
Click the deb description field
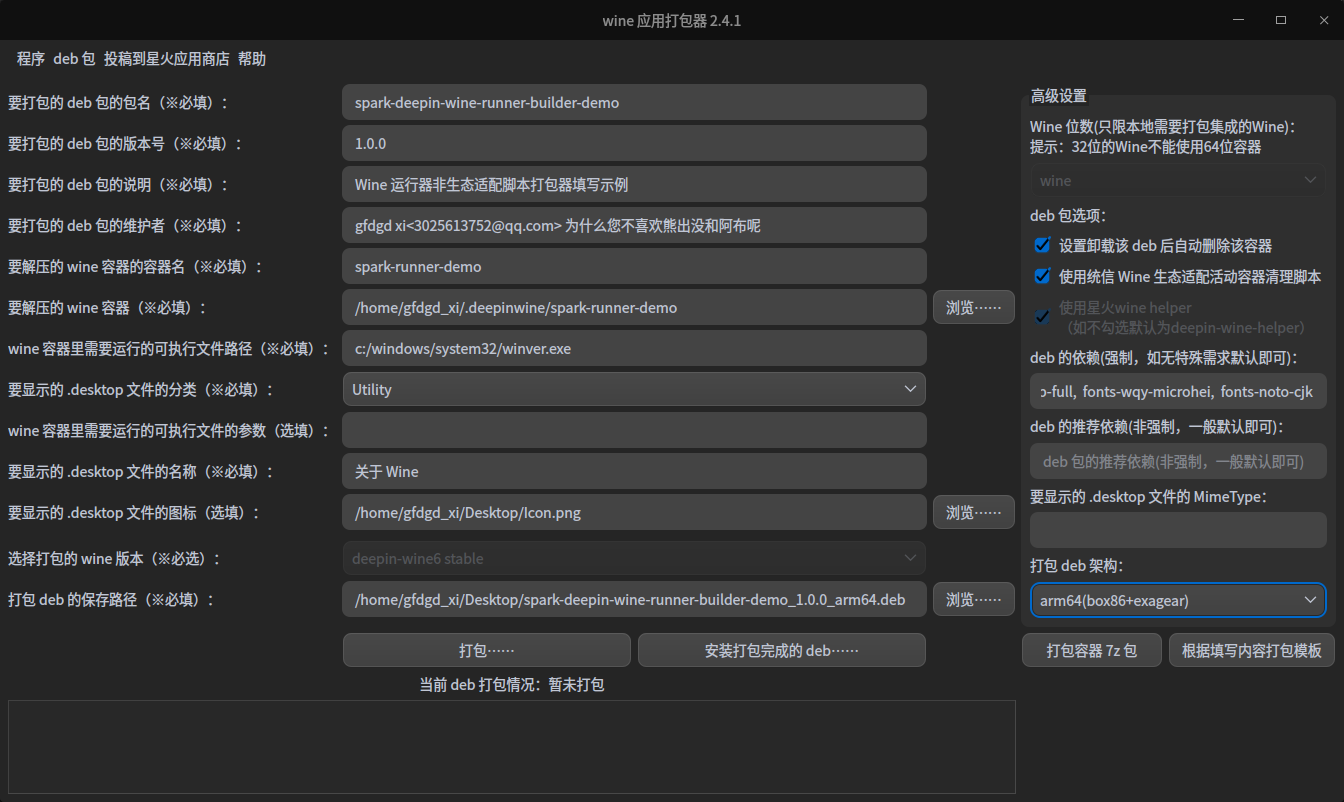[634, 184]
